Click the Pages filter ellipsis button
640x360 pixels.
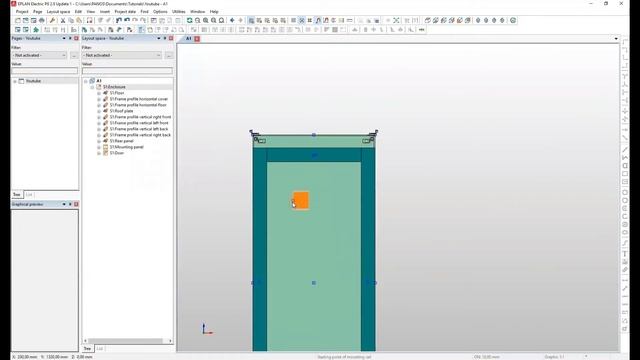pos(74,55)
